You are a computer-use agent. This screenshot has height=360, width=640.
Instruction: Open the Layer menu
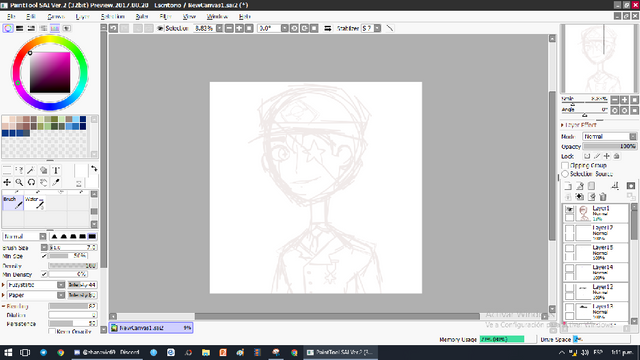pos(82,16)
